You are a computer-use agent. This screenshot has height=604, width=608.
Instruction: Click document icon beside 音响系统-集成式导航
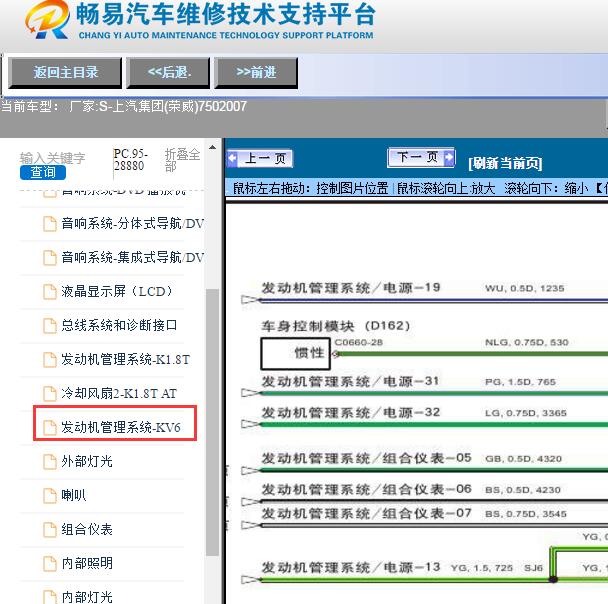pyautogui.click(x=50, y=258)
